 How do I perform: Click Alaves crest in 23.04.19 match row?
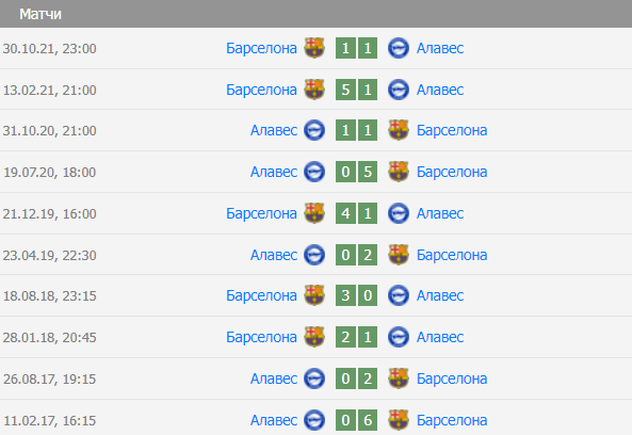click(x=314, y=254)
